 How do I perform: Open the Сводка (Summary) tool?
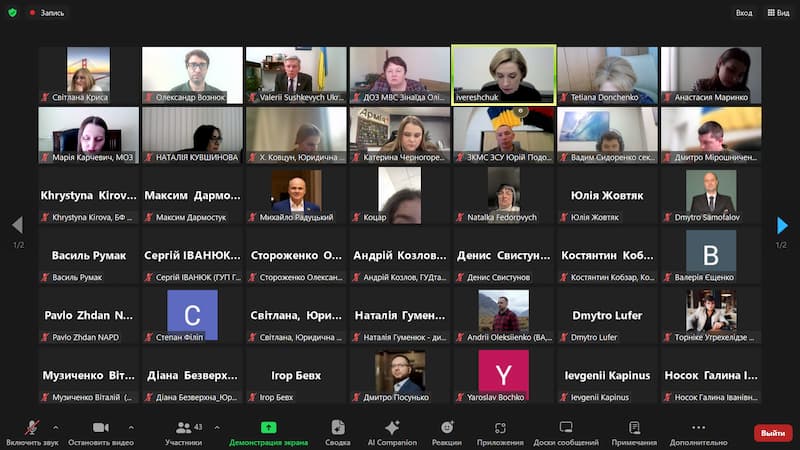pos(338,432)
